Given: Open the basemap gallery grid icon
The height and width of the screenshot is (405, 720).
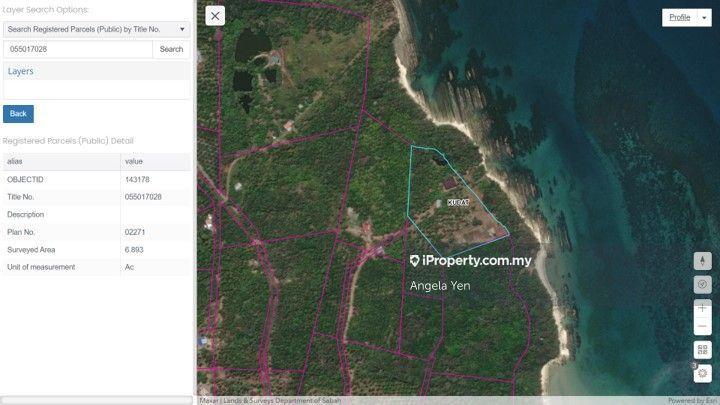Looking at the screenshot, I should click(702, 350).
